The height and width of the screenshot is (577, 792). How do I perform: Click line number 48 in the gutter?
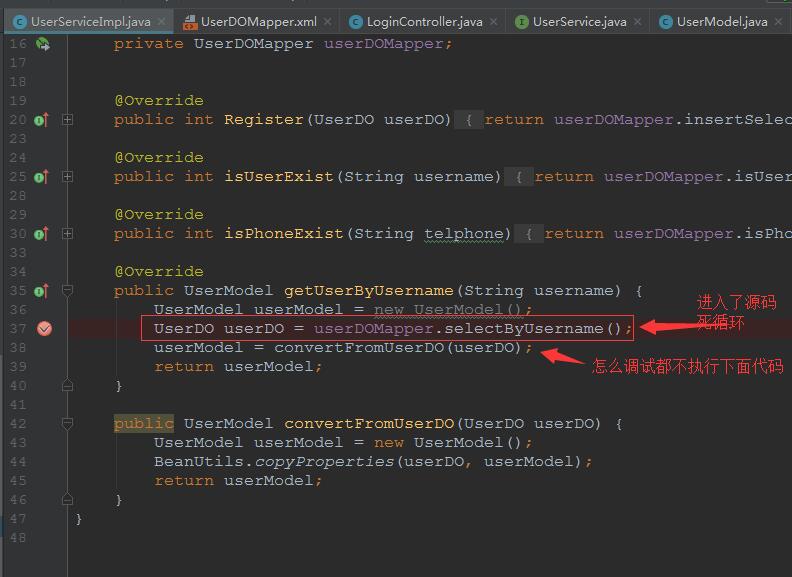[18, 538]
